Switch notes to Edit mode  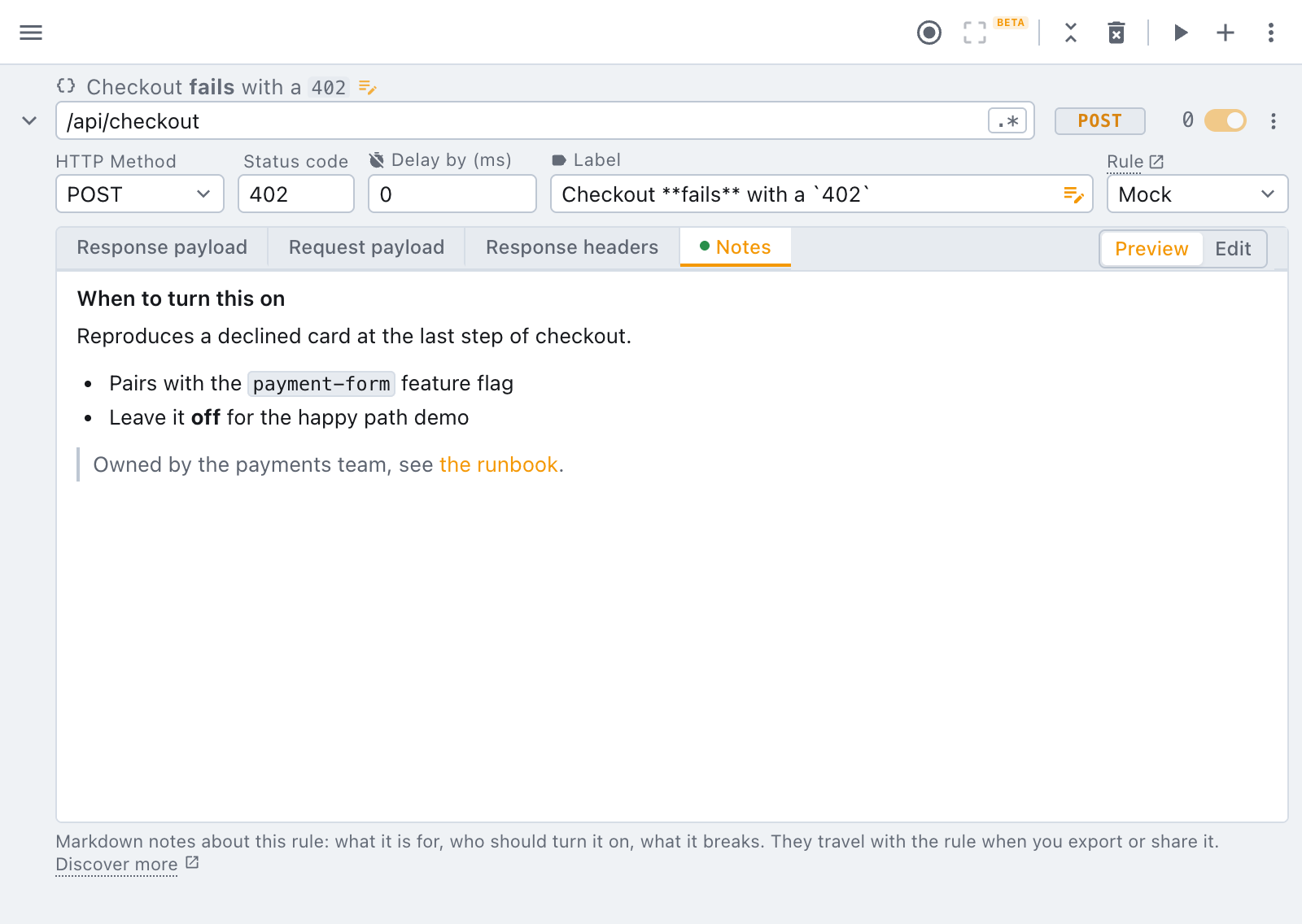(x=1233, y=249)
